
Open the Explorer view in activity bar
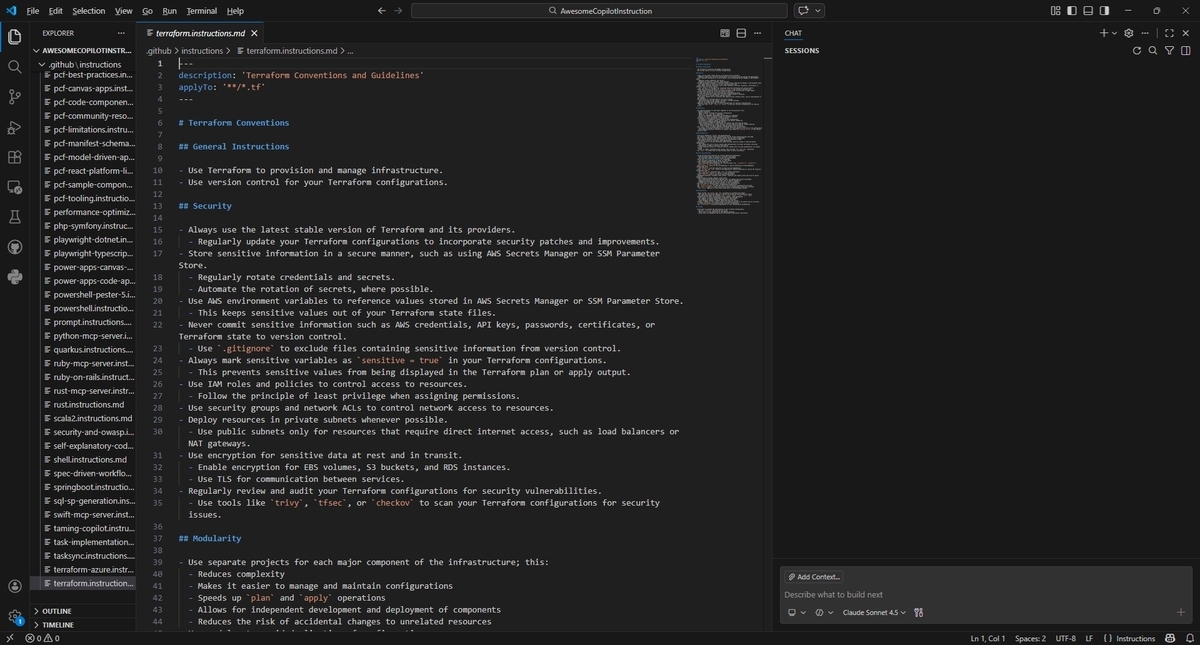[14, 37]
